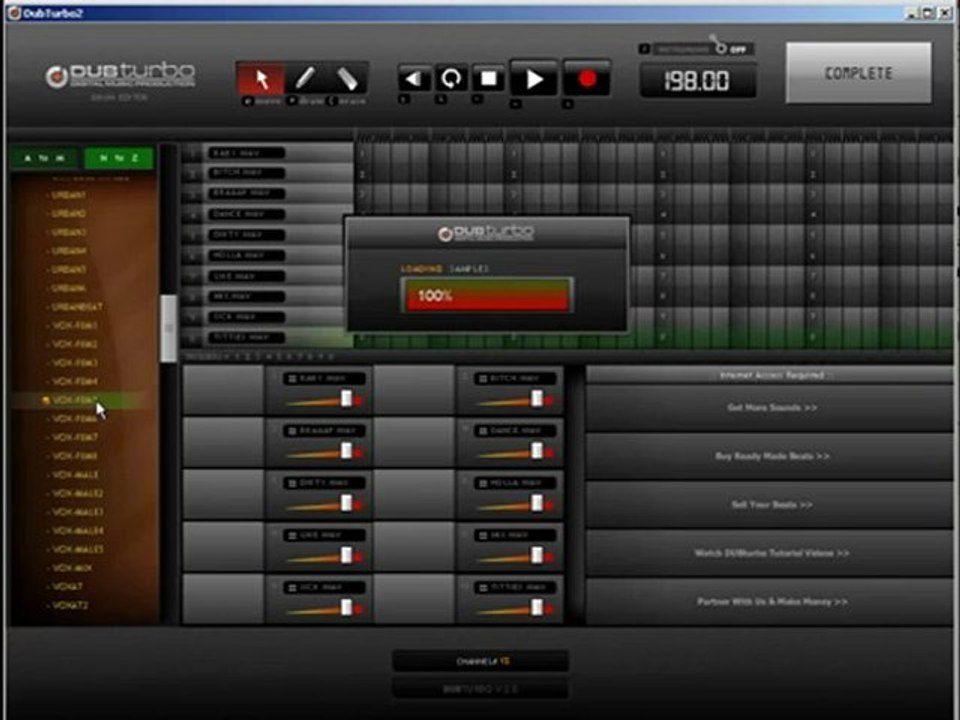Viewport: 960px width, 720px height.
Task: Click the 198.00 tempo display
Action: point(697,81)
